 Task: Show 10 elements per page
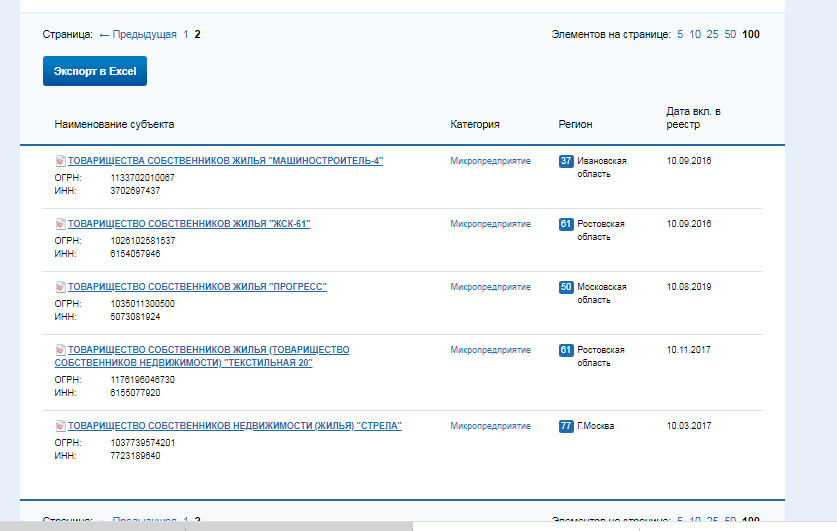(x=695, y=34)
